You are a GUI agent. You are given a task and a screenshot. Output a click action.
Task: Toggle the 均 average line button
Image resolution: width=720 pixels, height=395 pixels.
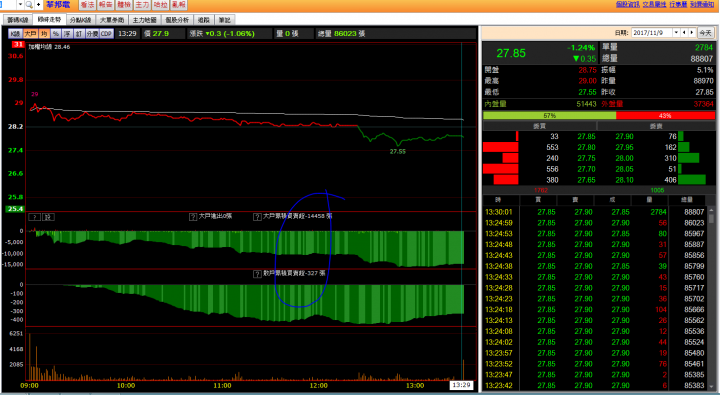click(44, 34)
